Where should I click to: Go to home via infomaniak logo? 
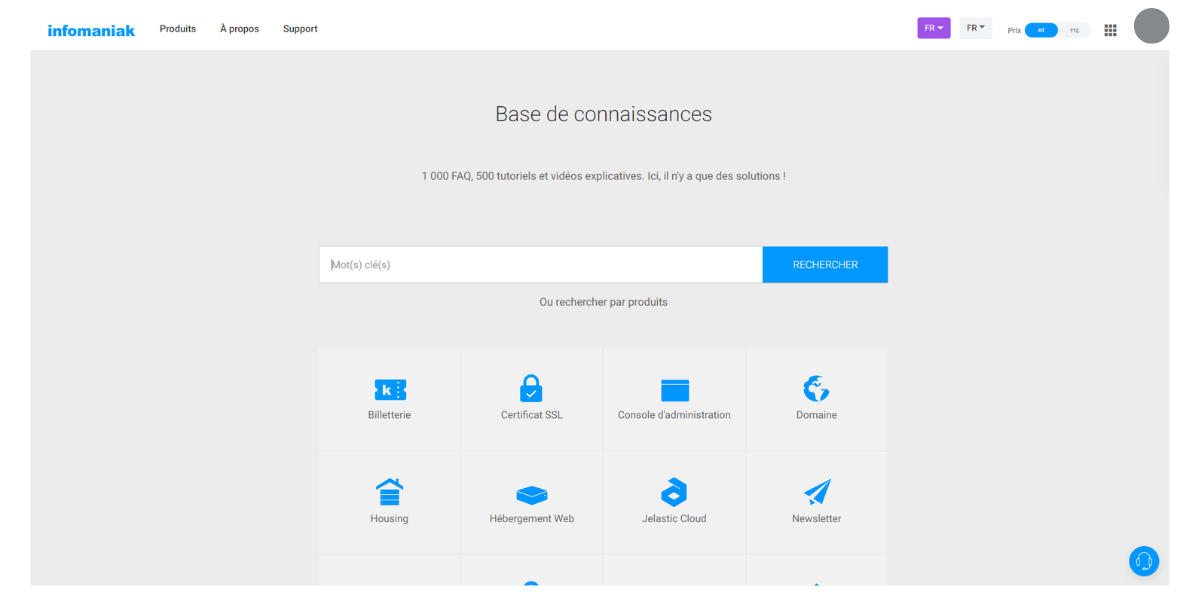point(91,30)
